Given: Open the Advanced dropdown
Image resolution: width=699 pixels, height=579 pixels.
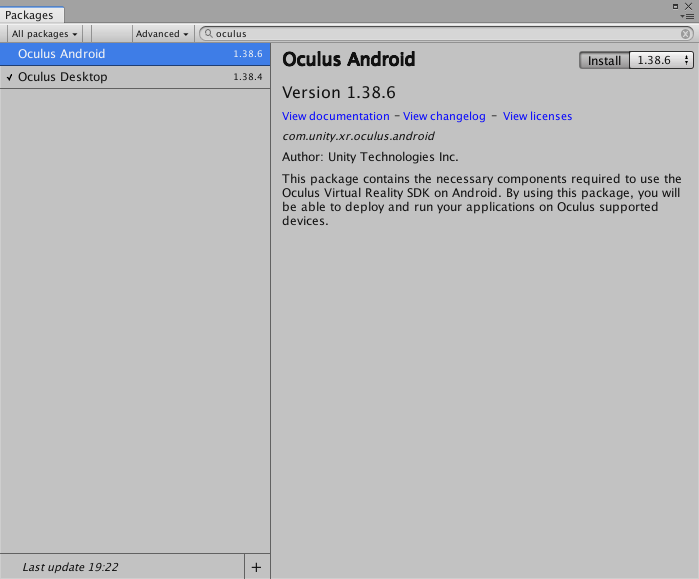Looking at the screenshot, I should point(162,34).
